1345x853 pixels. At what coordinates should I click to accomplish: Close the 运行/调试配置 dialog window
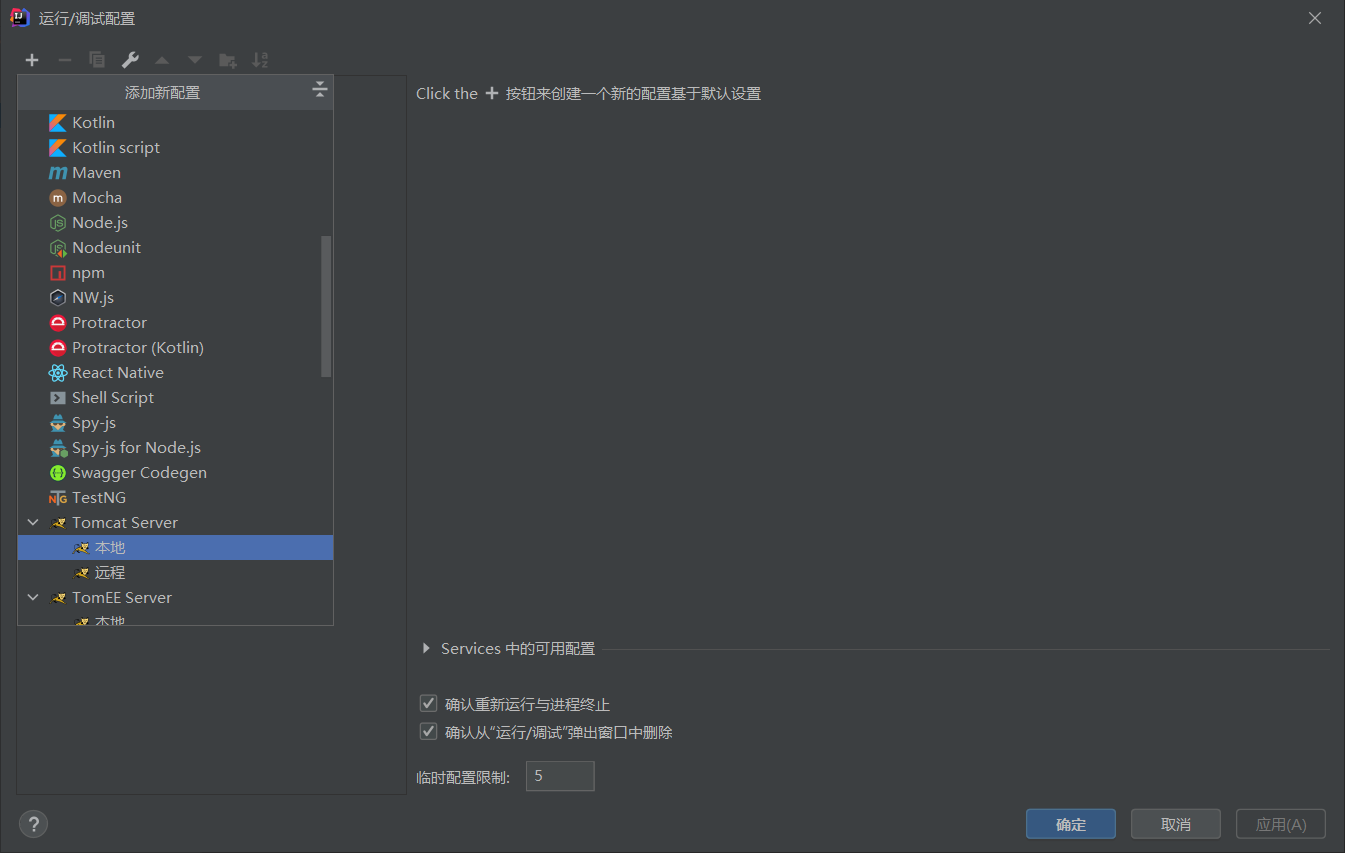coord(1315,18)
